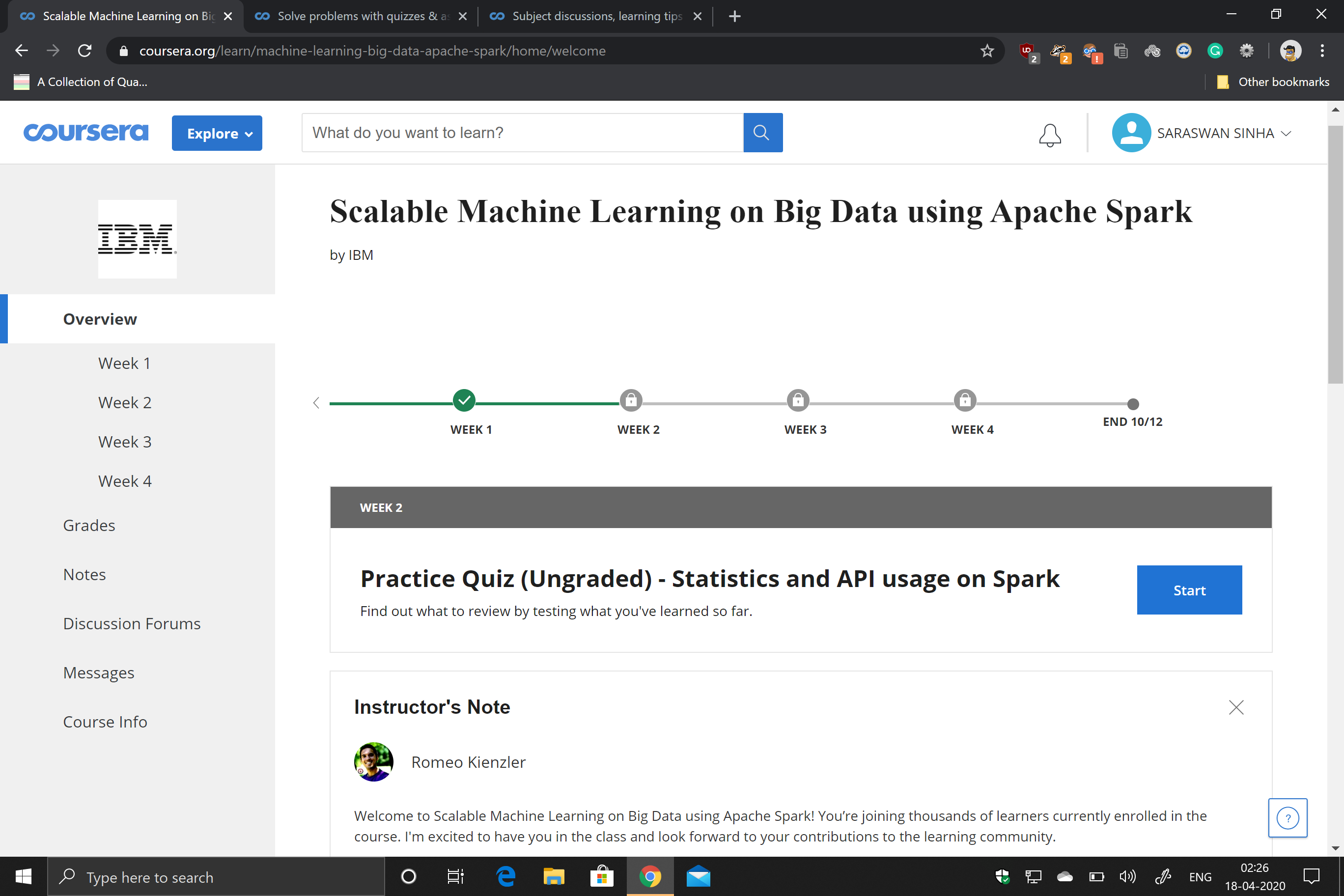Image resolution: width=1344 pixels, height=896 pixels.
Task: Click the IBM logo thumbnail
Action: (137, 239)
